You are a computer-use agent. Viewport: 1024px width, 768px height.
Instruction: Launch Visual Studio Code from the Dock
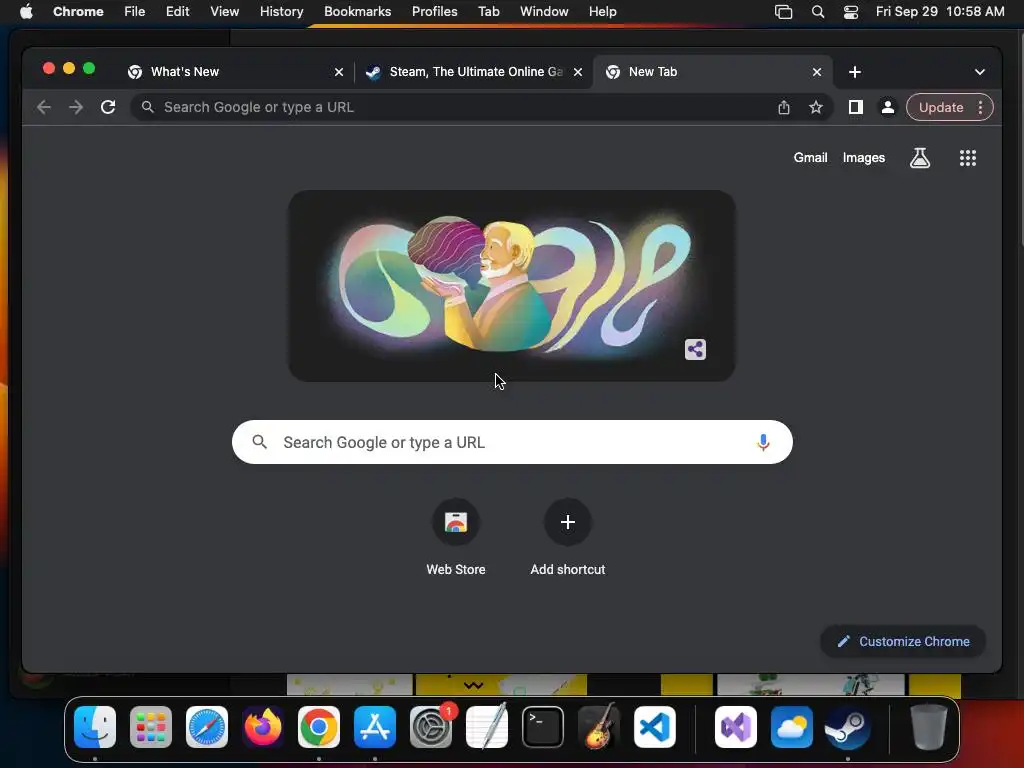point(655,727)
